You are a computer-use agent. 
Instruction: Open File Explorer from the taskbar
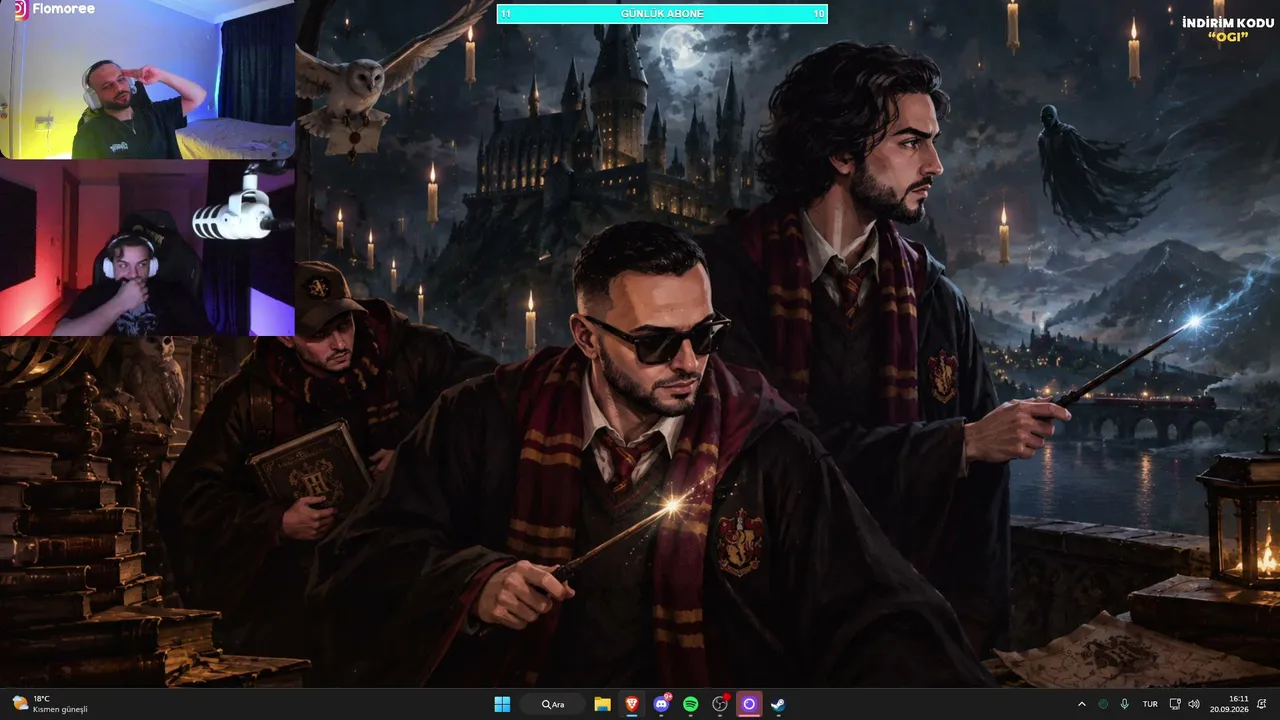602,704
